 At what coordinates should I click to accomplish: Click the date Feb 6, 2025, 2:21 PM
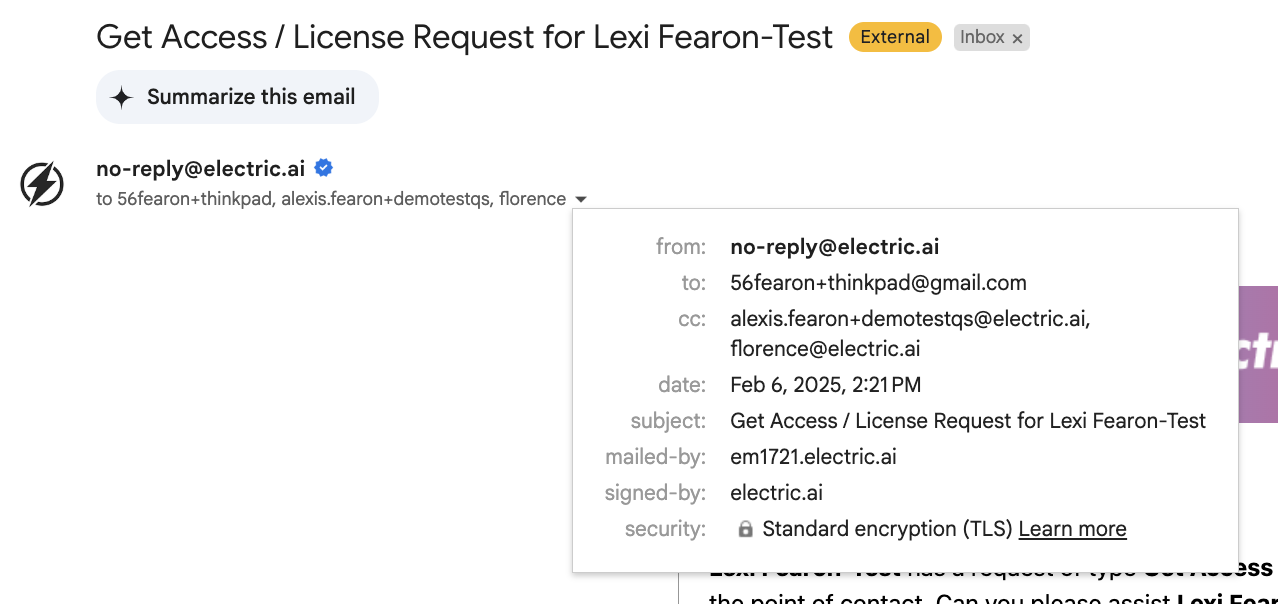[825, 385]
